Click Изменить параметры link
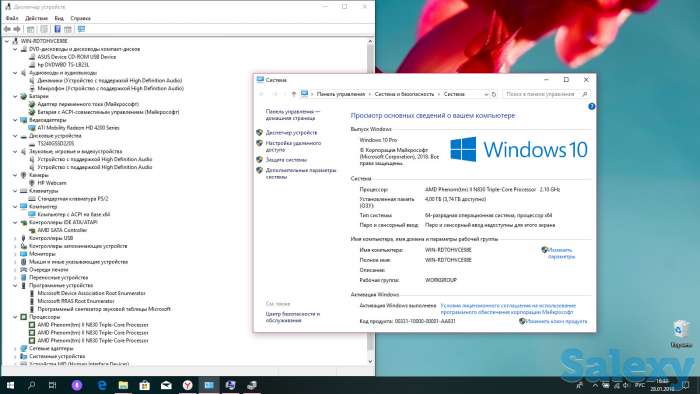 point(561,253)
